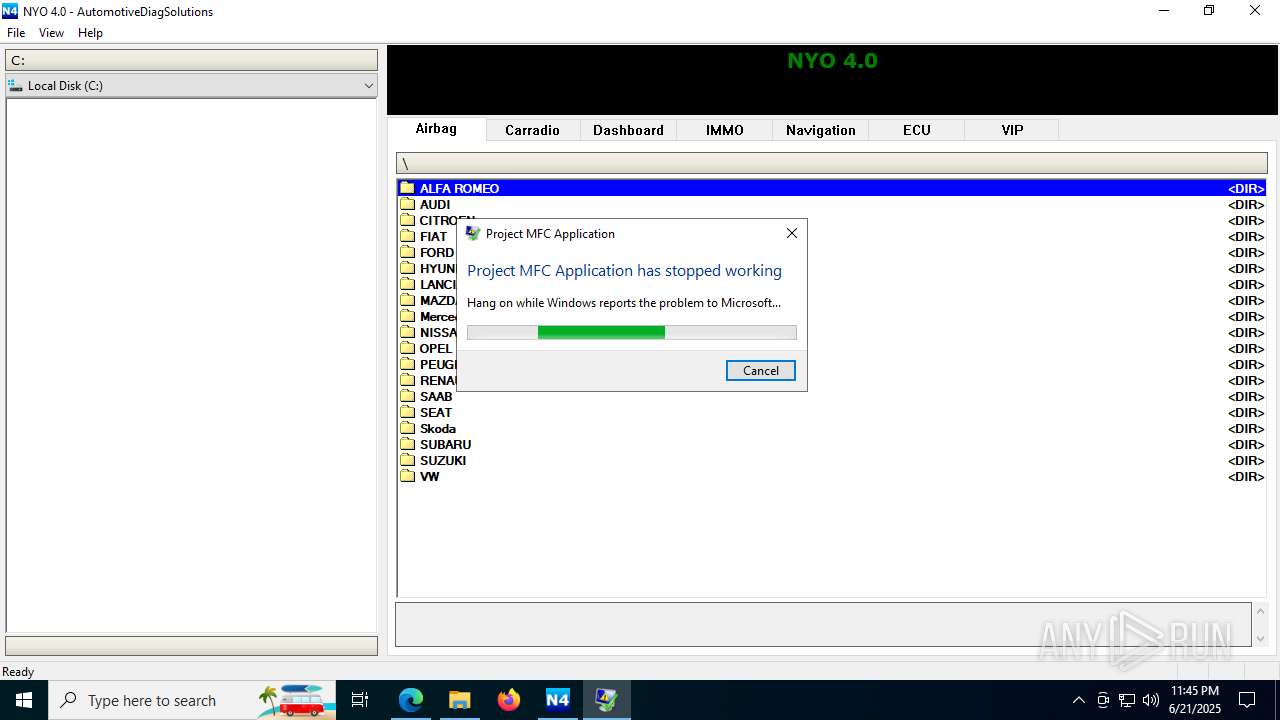Cancel the Windows error reporting
The width and height of the screenshot is (1280, 720).
[761, 370]
